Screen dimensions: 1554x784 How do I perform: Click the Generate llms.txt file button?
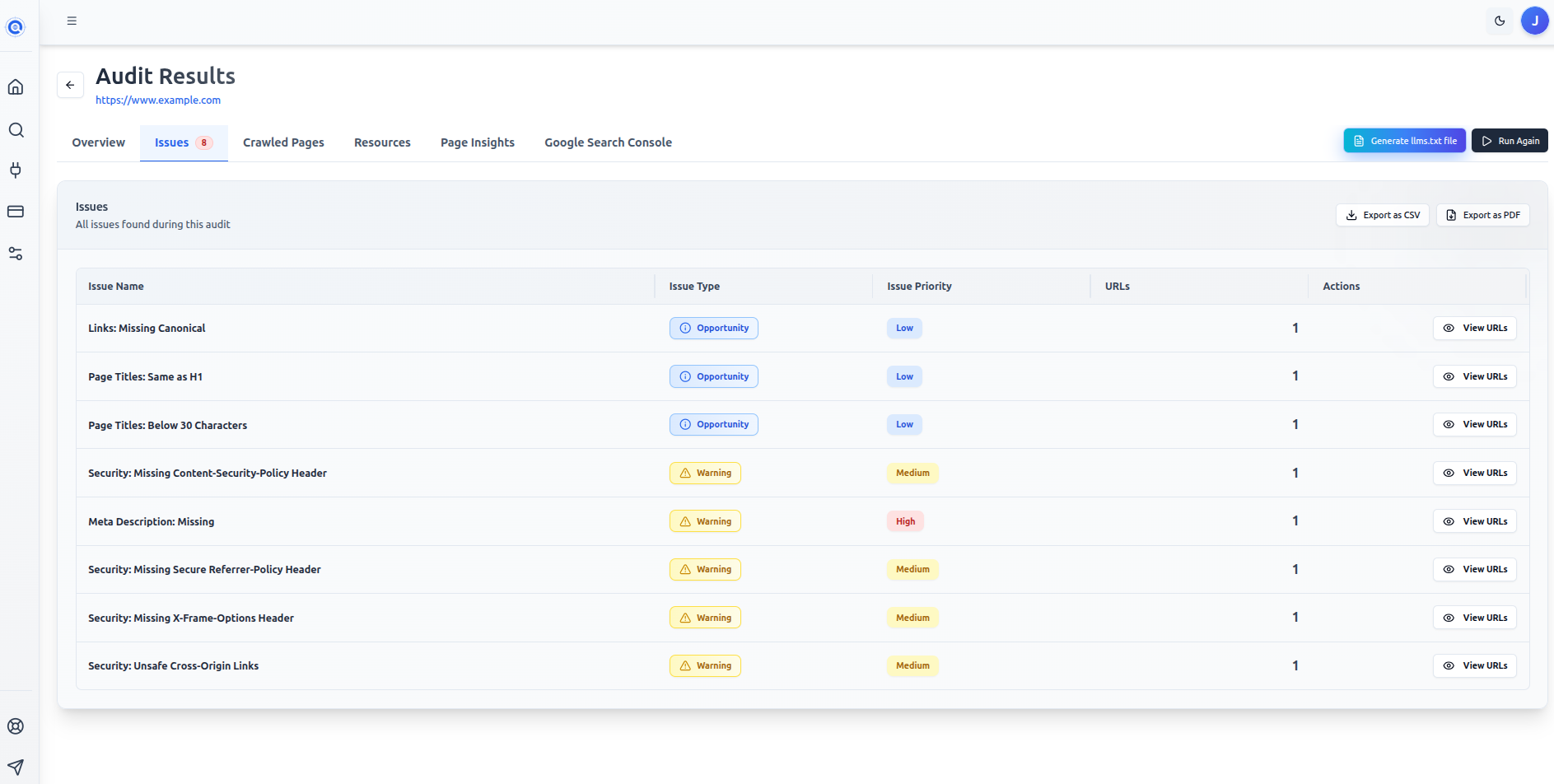[x=1404, y=140]
